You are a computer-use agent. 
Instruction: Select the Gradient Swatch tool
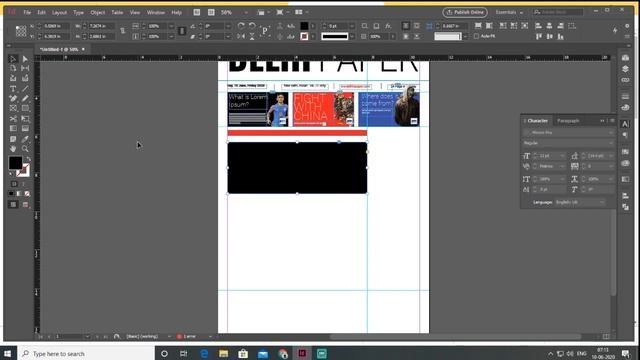13,129
